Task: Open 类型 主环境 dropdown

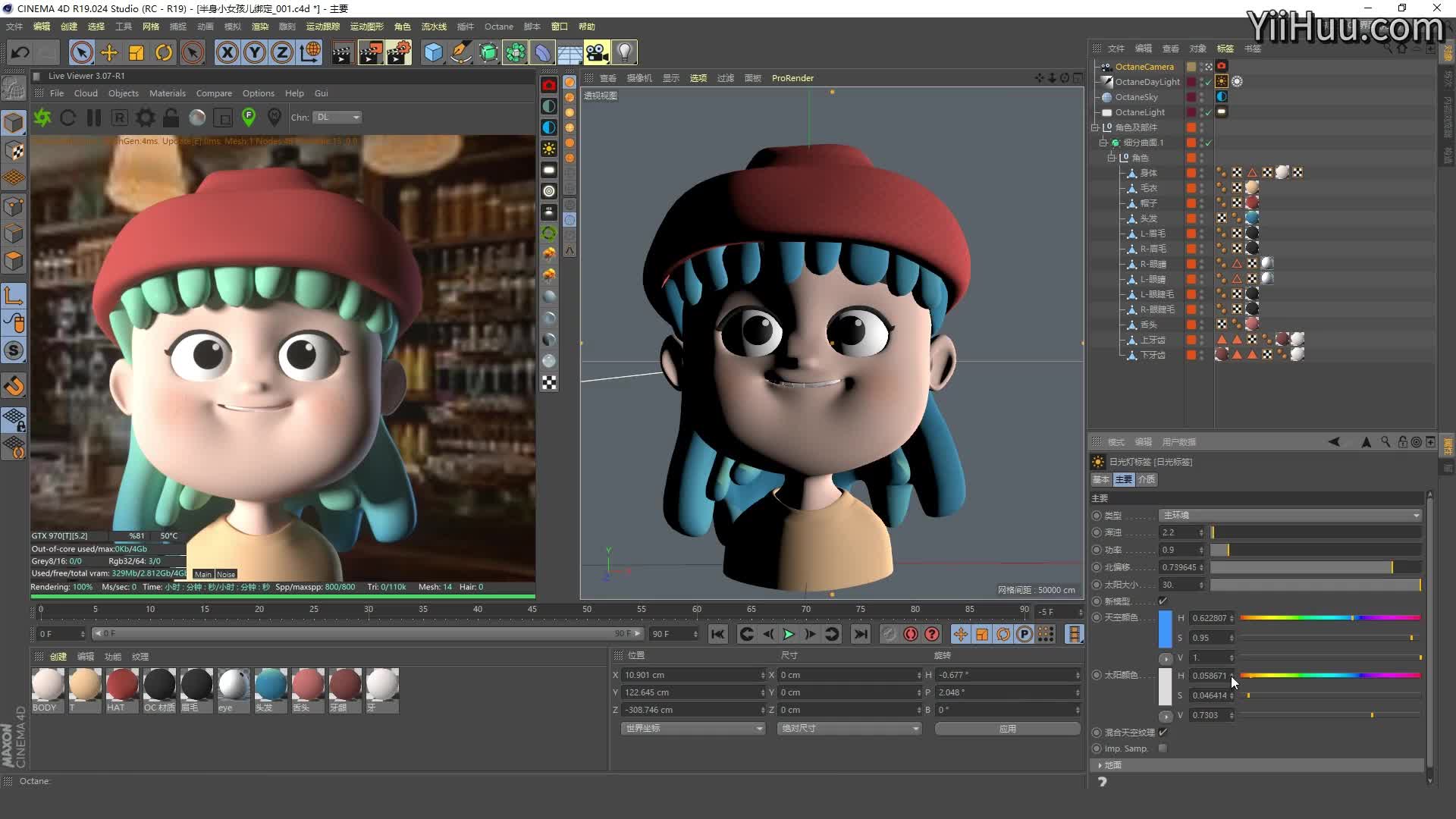Action: pos(1290,516)
